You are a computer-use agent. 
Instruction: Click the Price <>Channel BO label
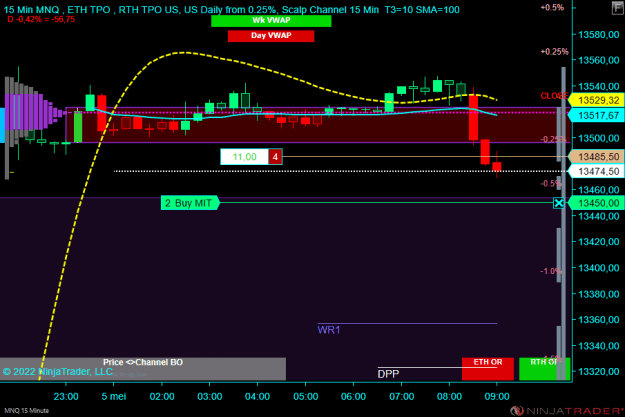[x=143, y=362]
